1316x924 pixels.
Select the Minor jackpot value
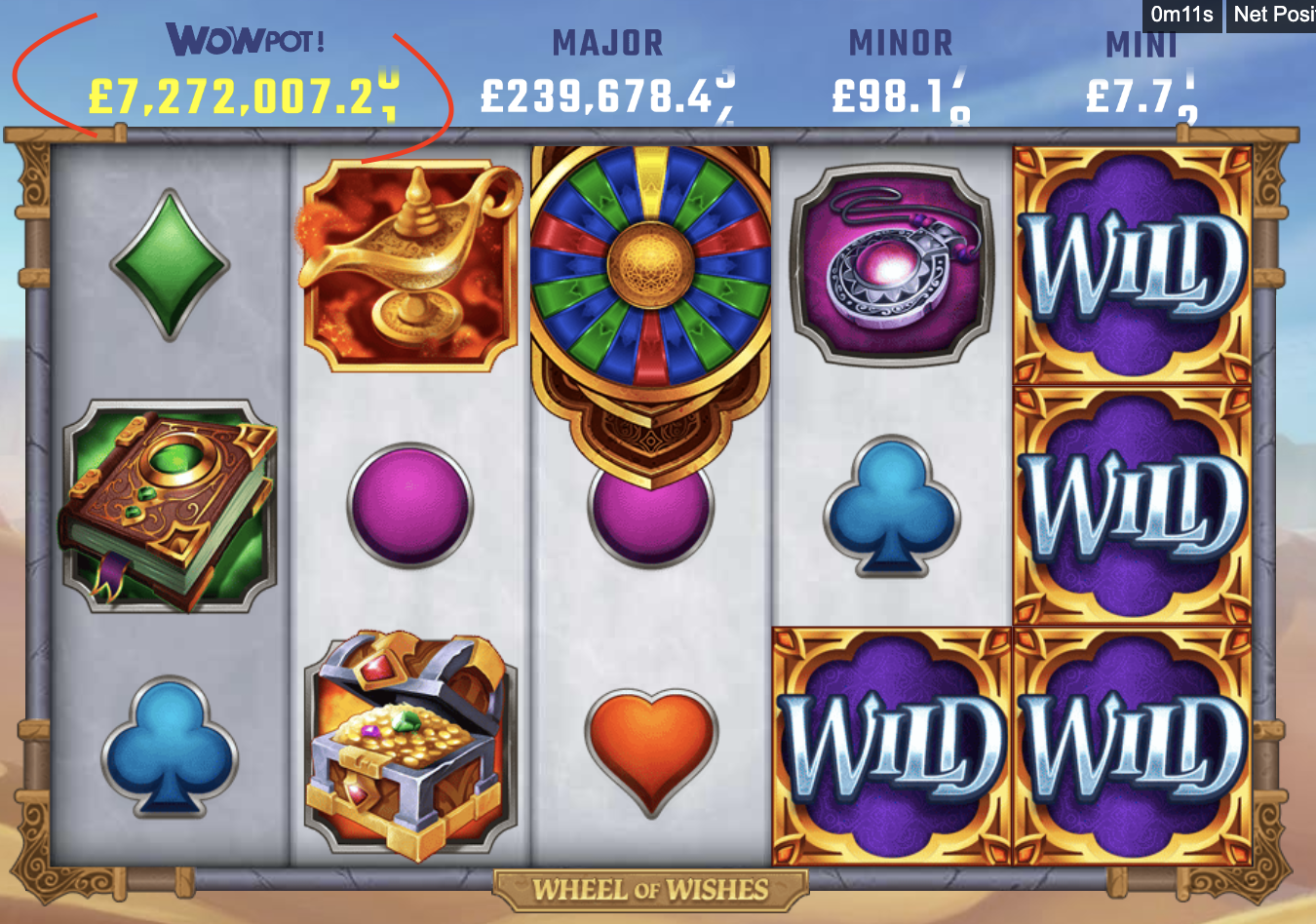[901, 97]
